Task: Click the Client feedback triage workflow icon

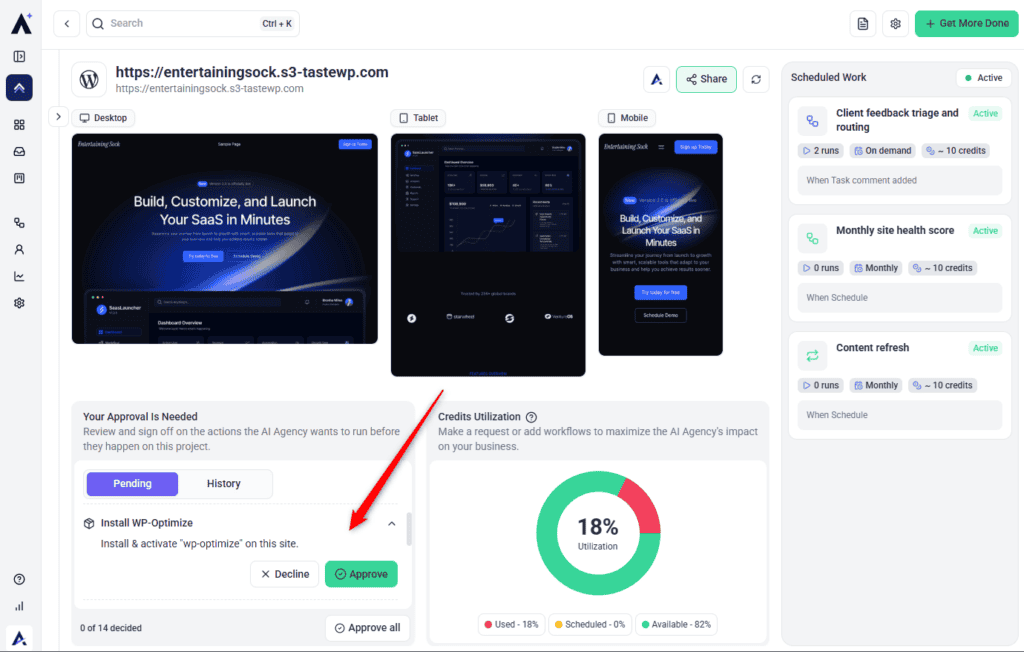Action: coord(812,121)
